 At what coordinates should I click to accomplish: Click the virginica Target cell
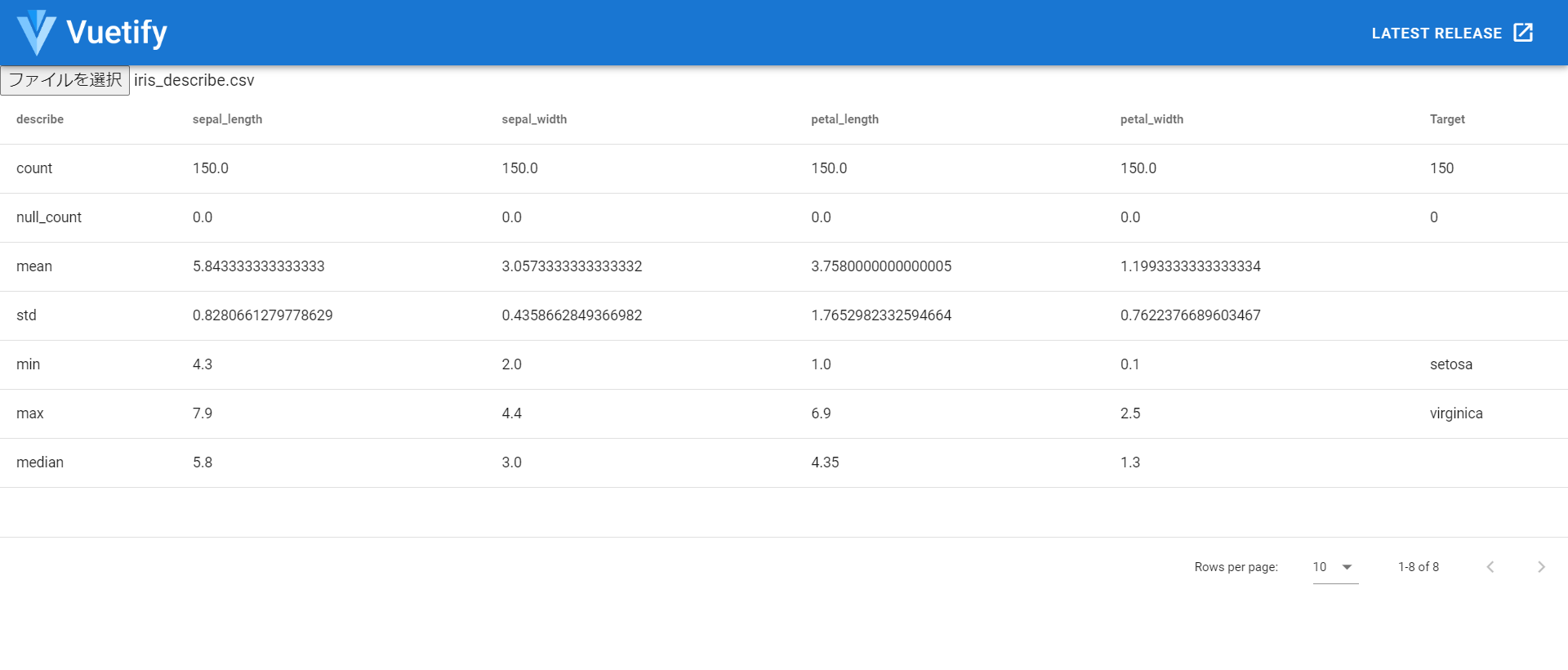point(1456,413)
